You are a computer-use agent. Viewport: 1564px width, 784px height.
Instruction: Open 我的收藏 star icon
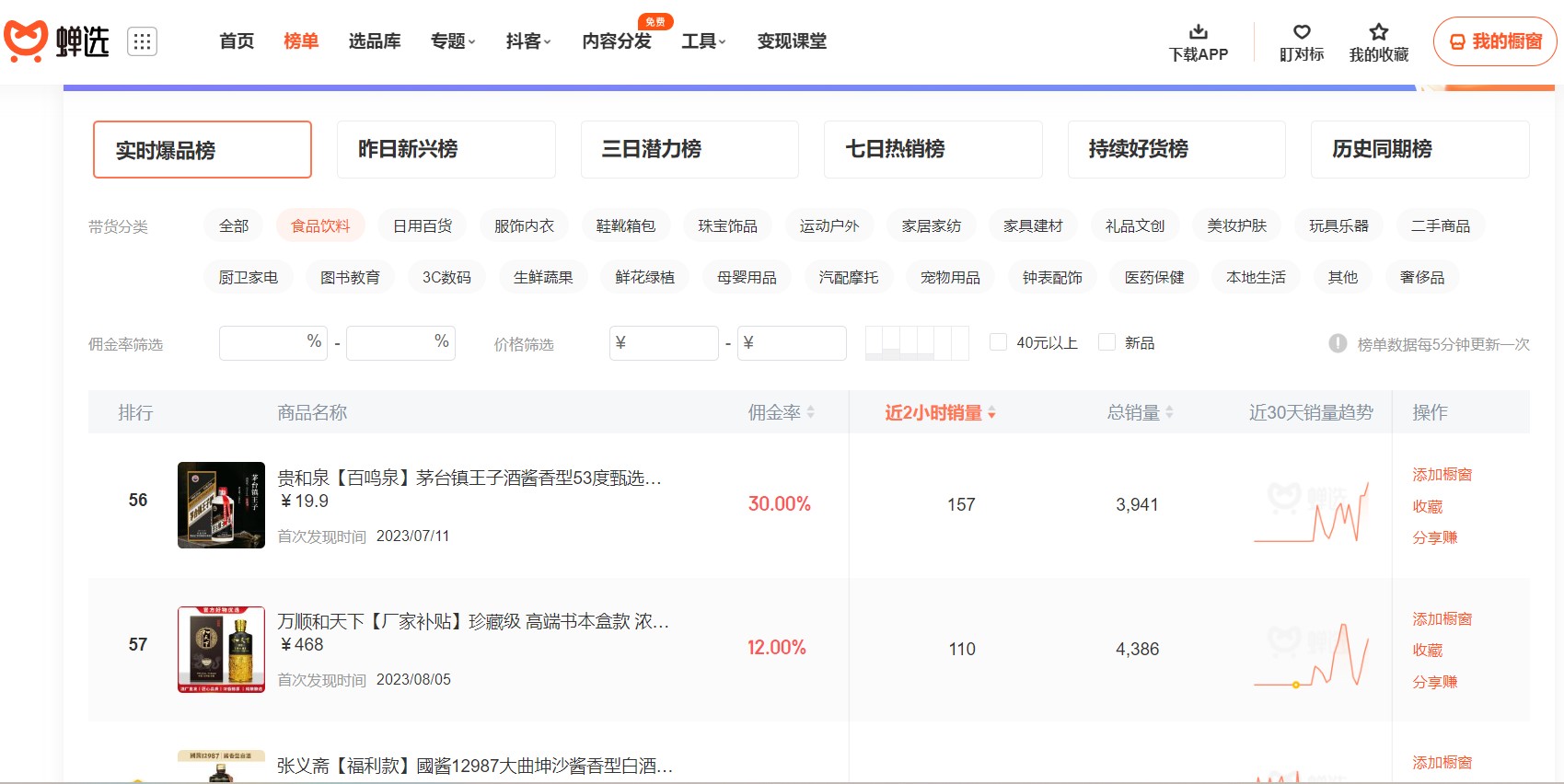click(x=1378, y=31)
